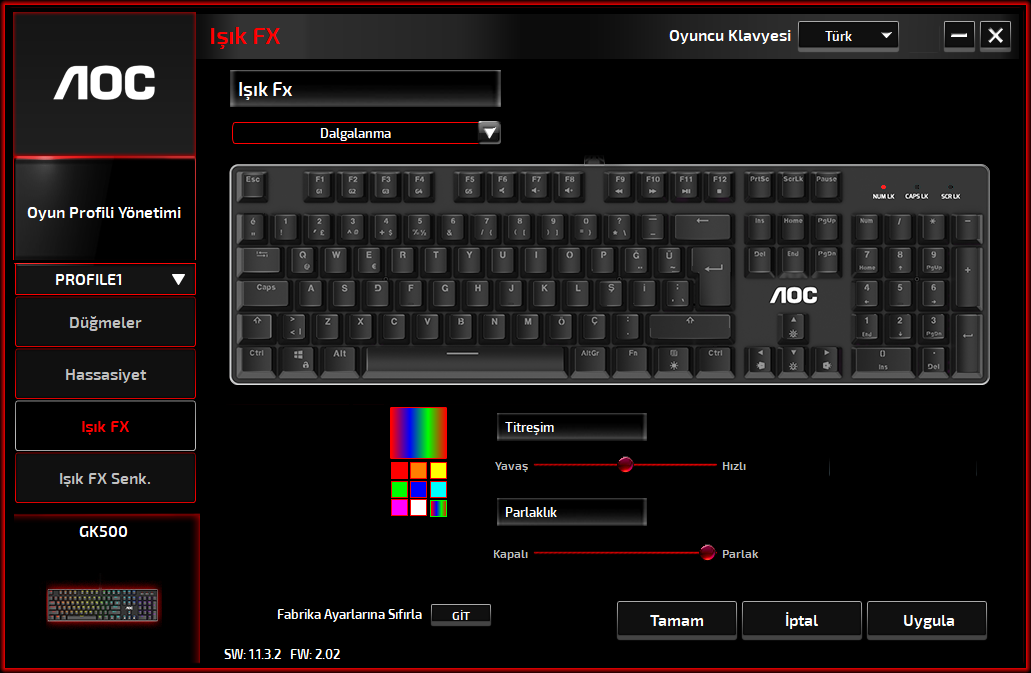Image resolution: width=1031 pixels, height=673 pixels.
Task: Click the GK500 keyboard thumbnail
Action: (x=103, y=605)
